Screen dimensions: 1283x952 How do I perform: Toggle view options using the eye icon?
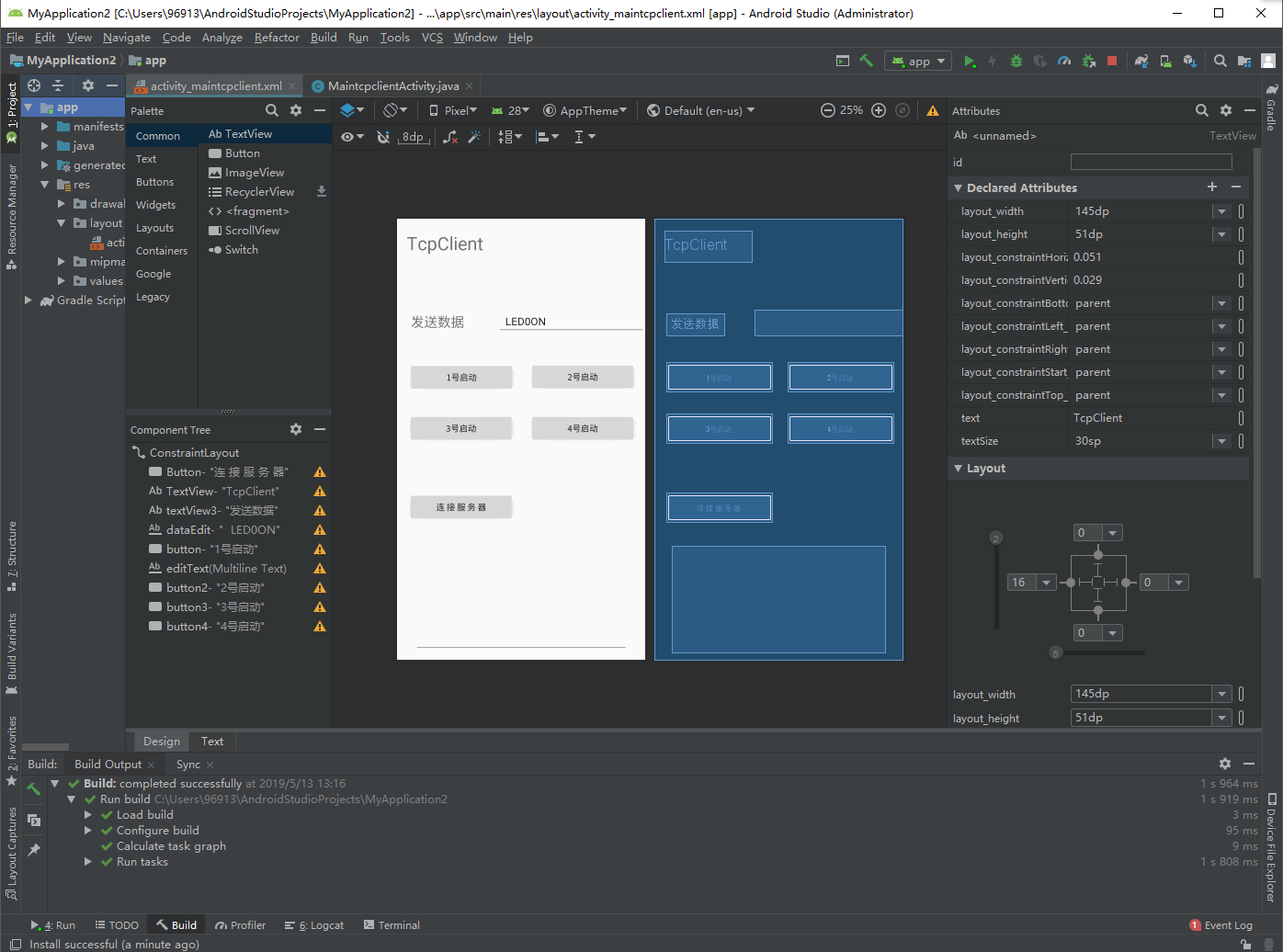click(348, 136)
